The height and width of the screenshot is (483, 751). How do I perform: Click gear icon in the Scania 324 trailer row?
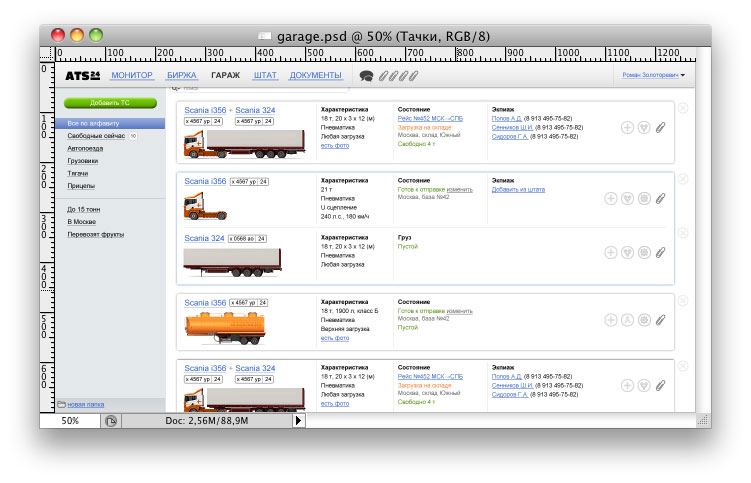[644, 253]
